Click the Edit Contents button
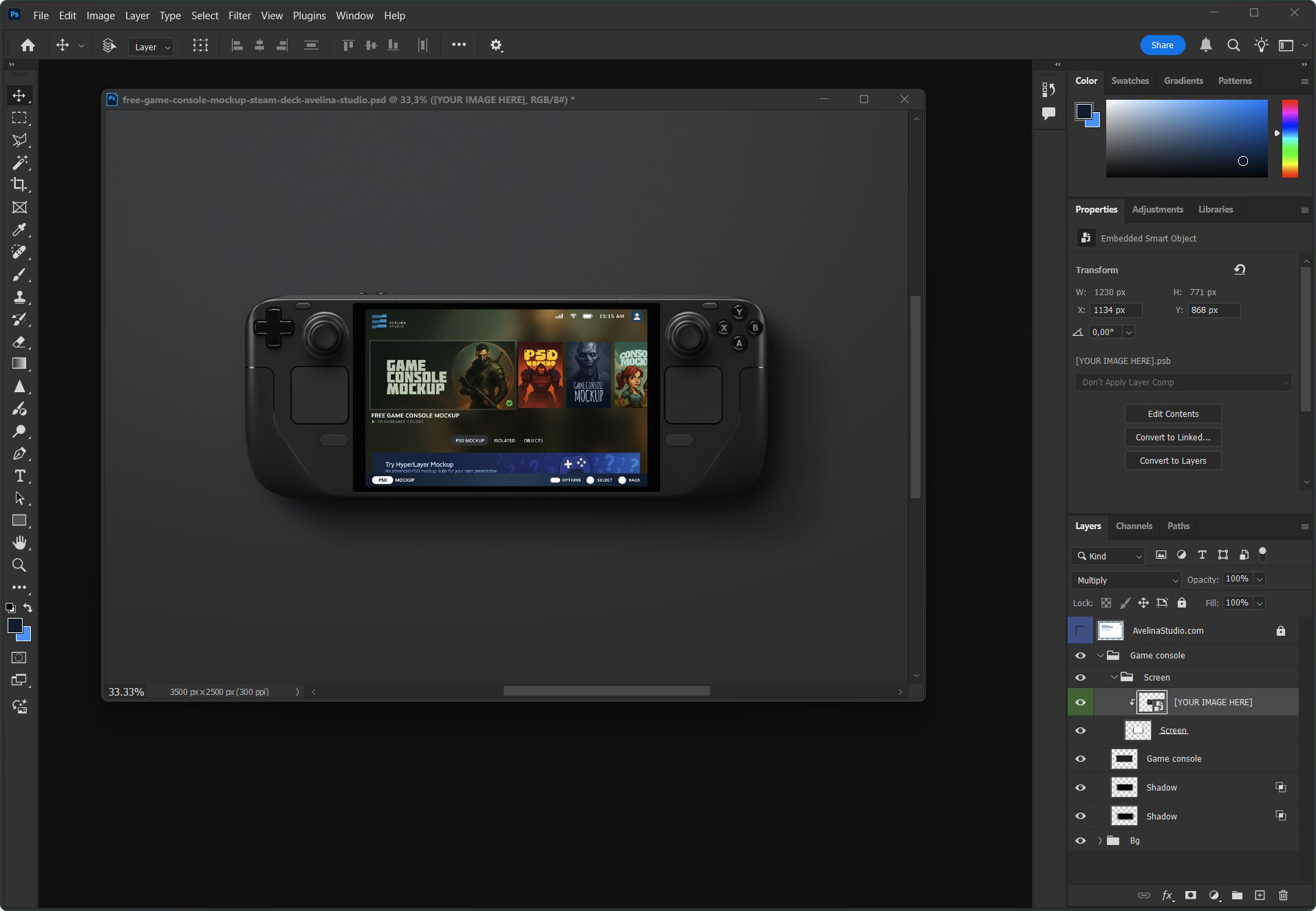The width and height of the screenshot is (1316, 911). click(1173, 414)
